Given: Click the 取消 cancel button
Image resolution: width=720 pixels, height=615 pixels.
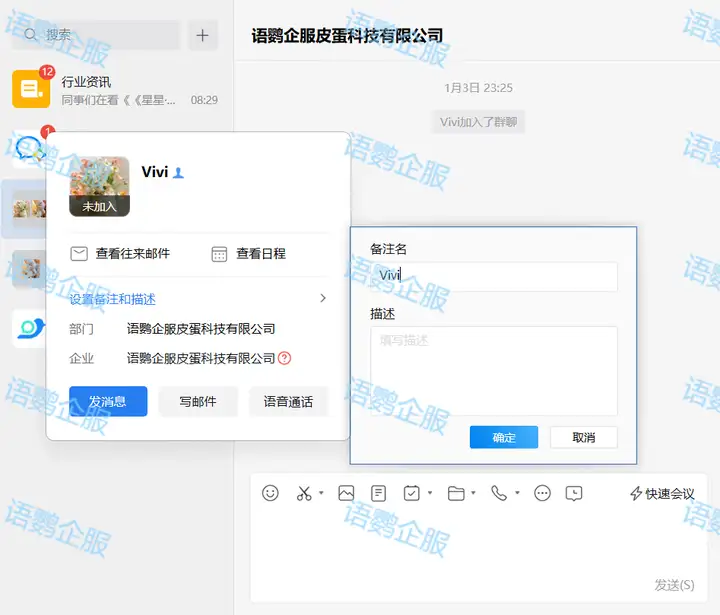Looking at the screenshot, I should (x=583, y=438).
